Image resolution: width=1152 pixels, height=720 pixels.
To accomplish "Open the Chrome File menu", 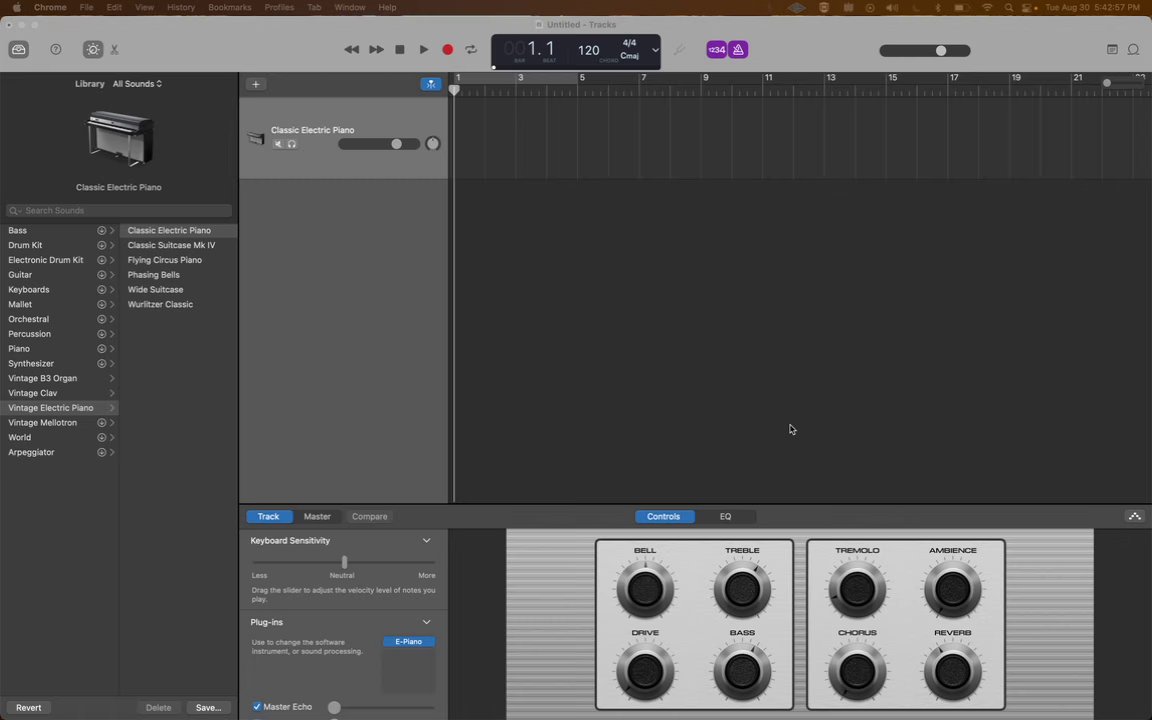I will 86,7.
